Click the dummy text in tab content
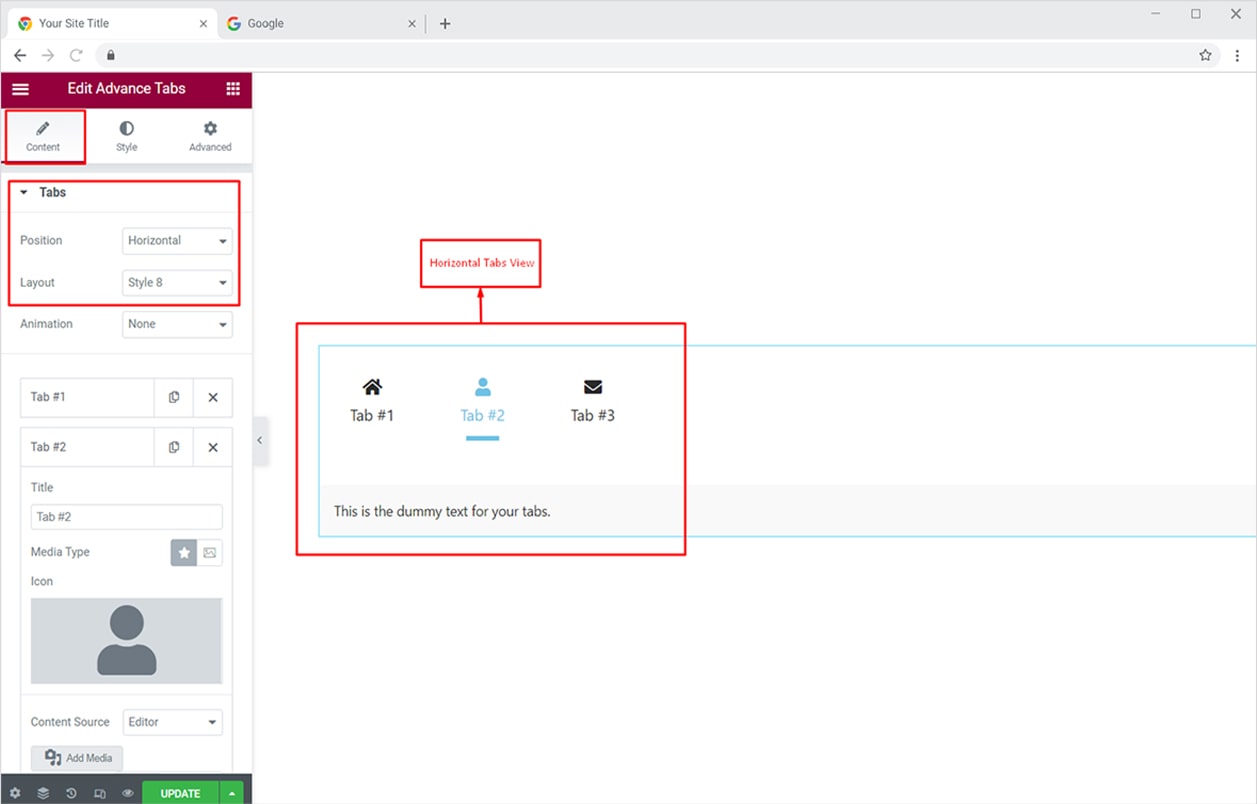Viewport: 1257px width, 804px height. click(x=442, y=512)
